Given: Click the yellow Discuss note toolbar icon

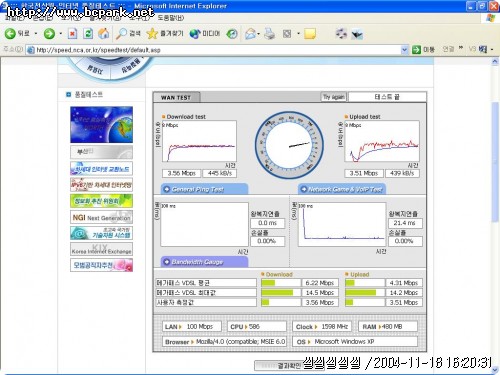Looking at the screenshot, I should click(x=310, y=34).
